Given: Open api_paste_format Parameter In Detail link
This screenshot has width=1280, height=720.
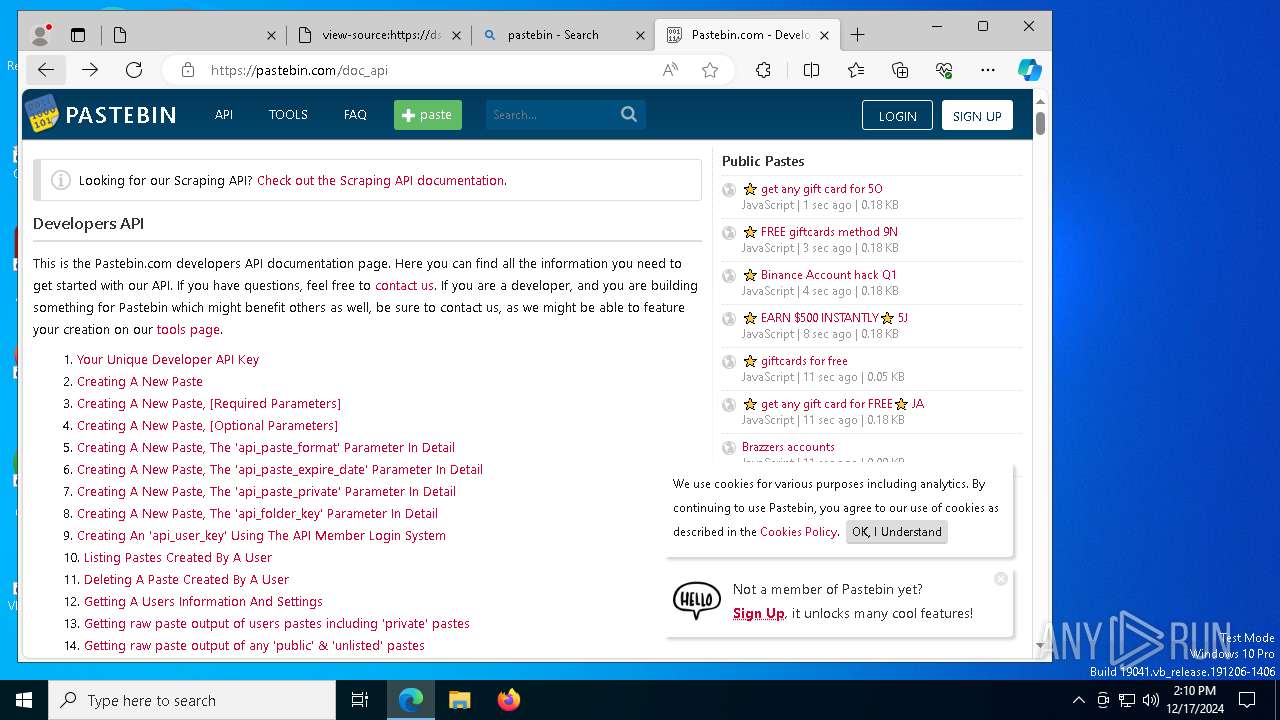Looking at the screenshot, I should click(x=266, y=448).
